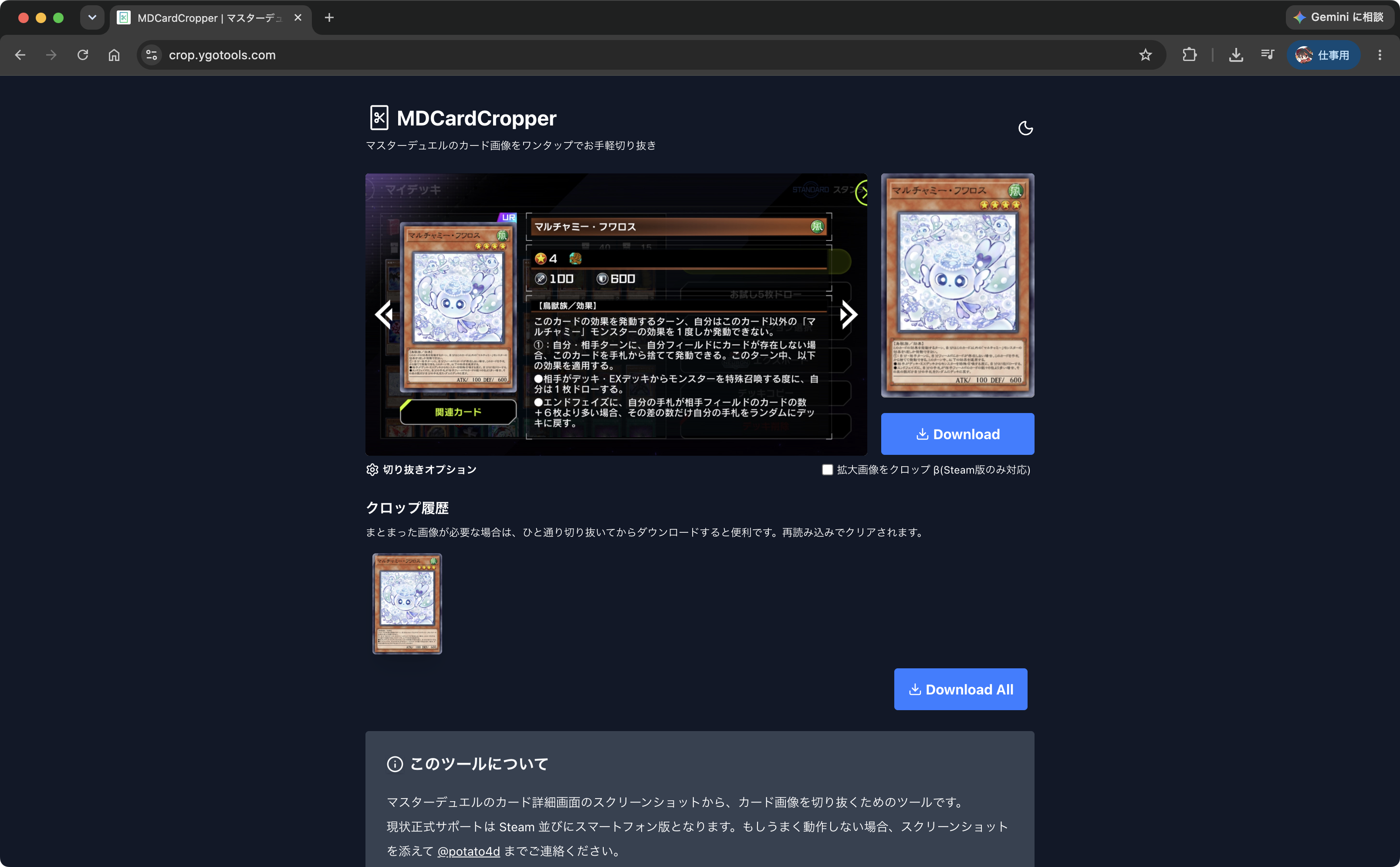Select the card thumbnail in クロップ履歴
Viewport: 1400px width, 867px height.
407,603
